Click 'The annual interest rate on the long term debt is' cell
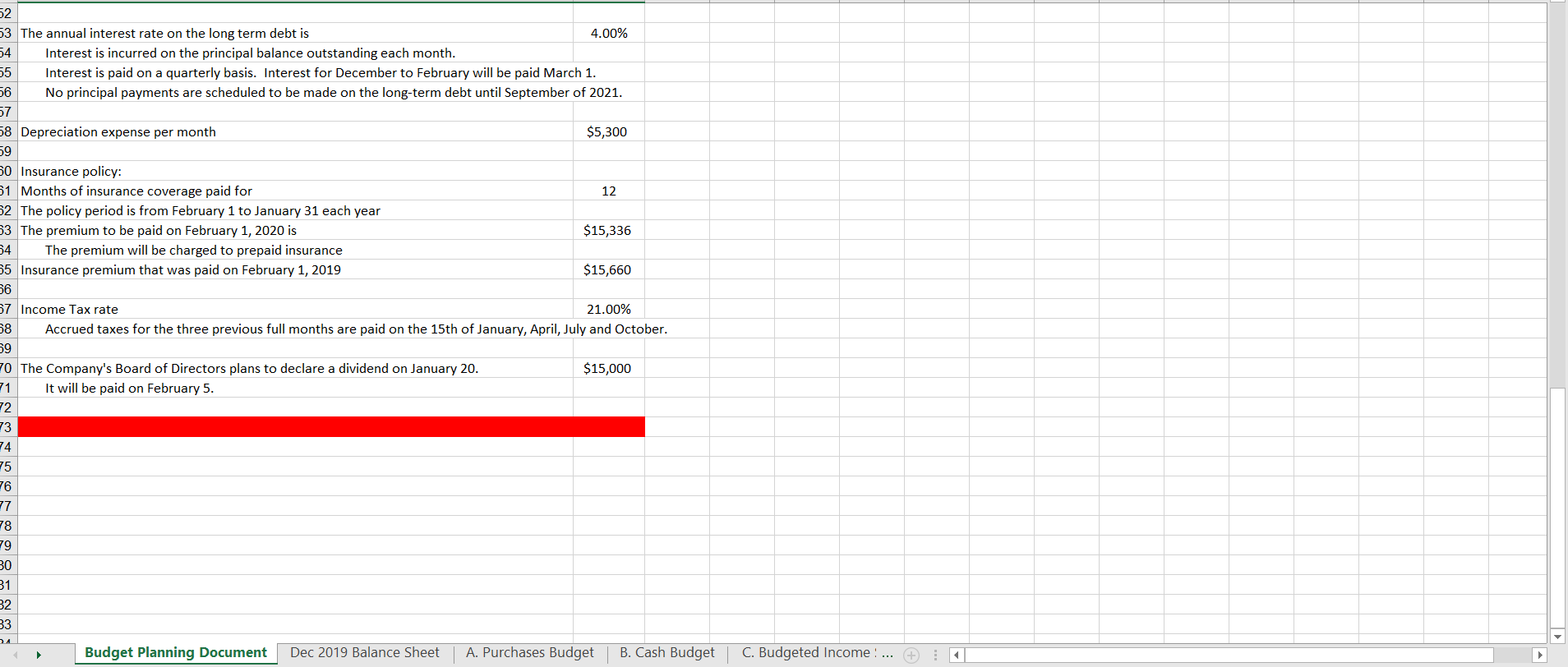 295,33
